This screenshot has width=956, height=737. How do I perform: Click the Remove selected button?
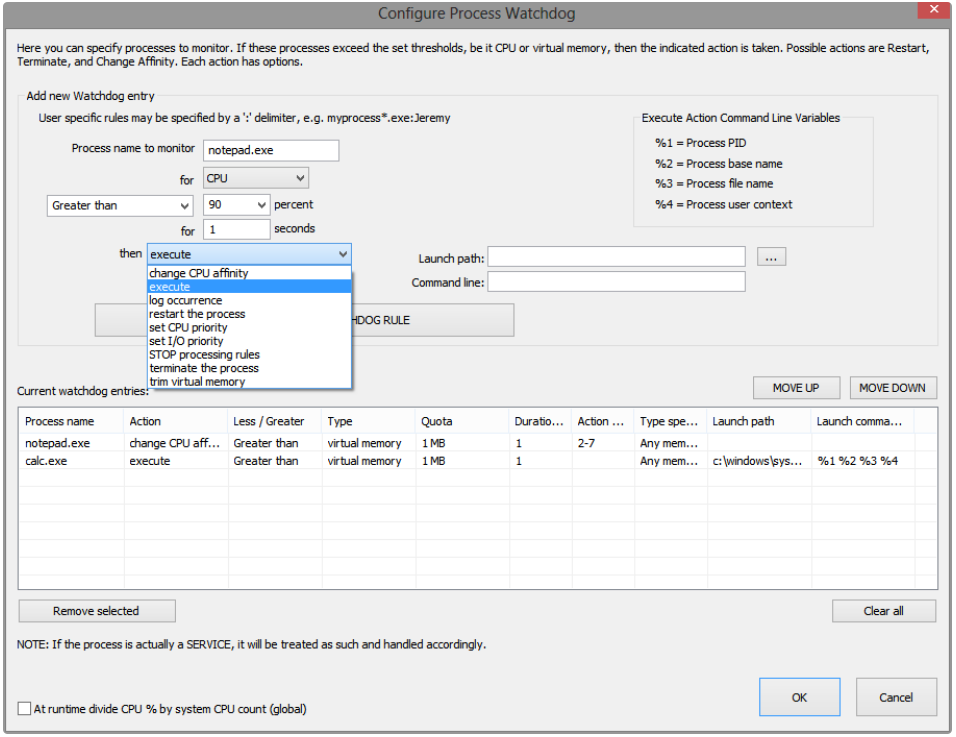tap(96, 611)
